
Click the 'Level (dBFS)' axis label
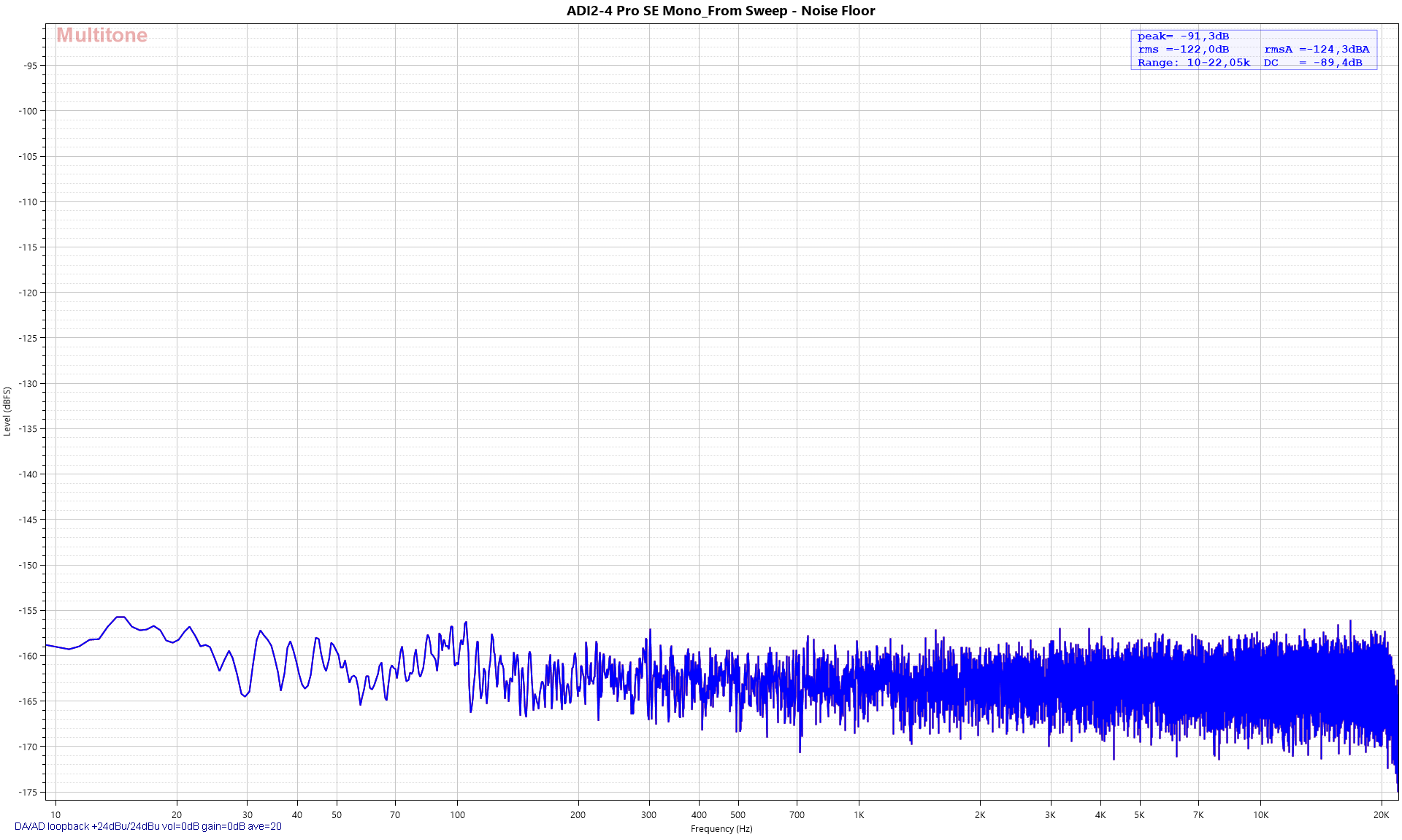point(7,412)
